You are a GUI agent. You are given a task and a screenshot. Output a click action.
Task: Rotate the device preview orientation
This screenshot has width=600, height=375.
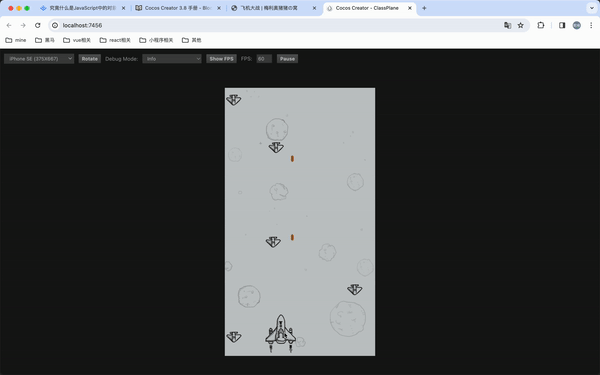(x=90, y=59)
